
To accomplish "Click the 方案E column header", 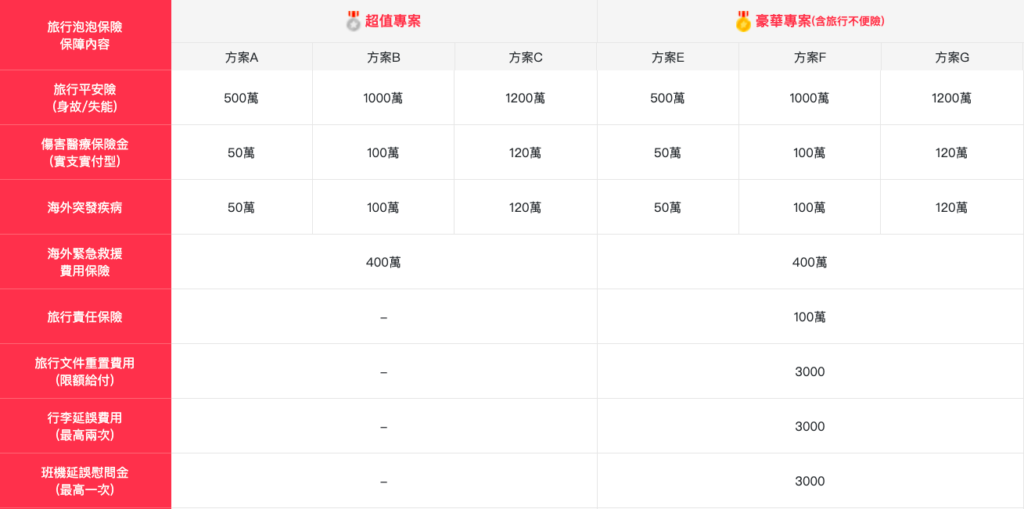I will (x=667, y=58).
